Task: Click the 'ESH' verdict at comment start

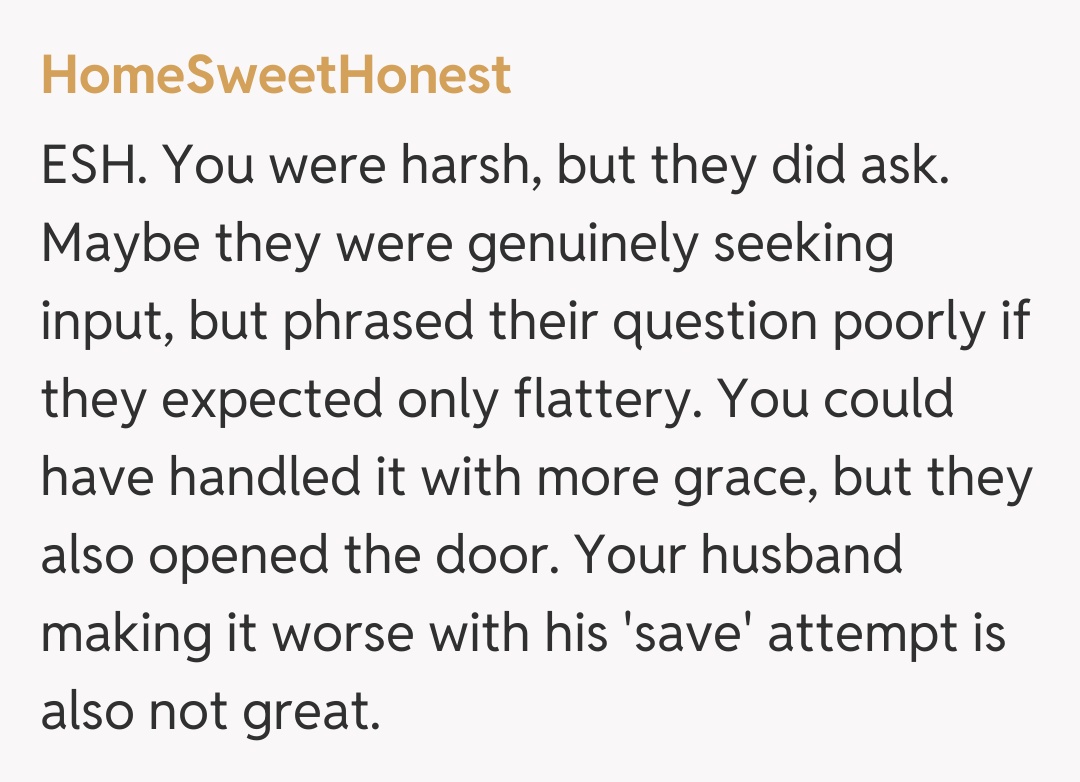Action: click(x=93, y=168)
